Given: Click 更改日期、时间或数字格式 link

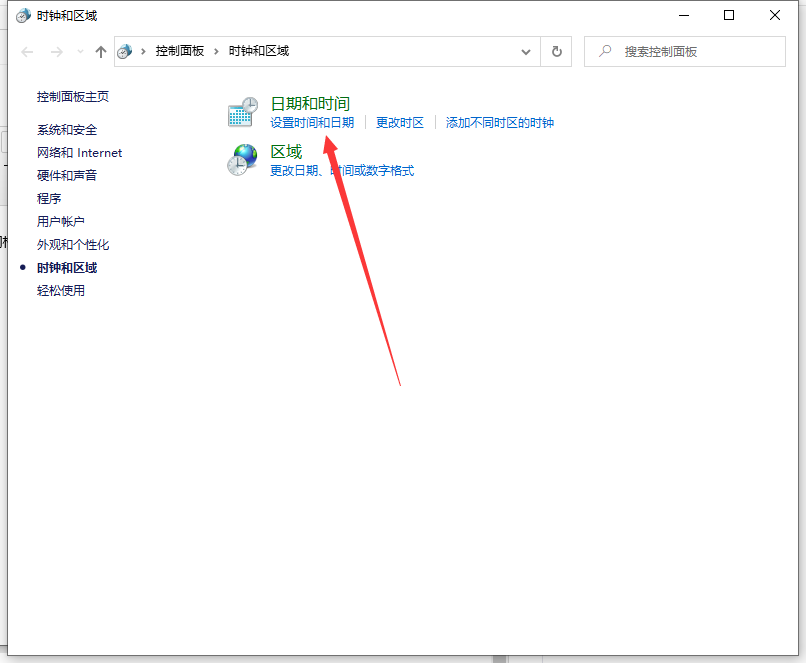Looking at the screenshot, I should point(342,171).
